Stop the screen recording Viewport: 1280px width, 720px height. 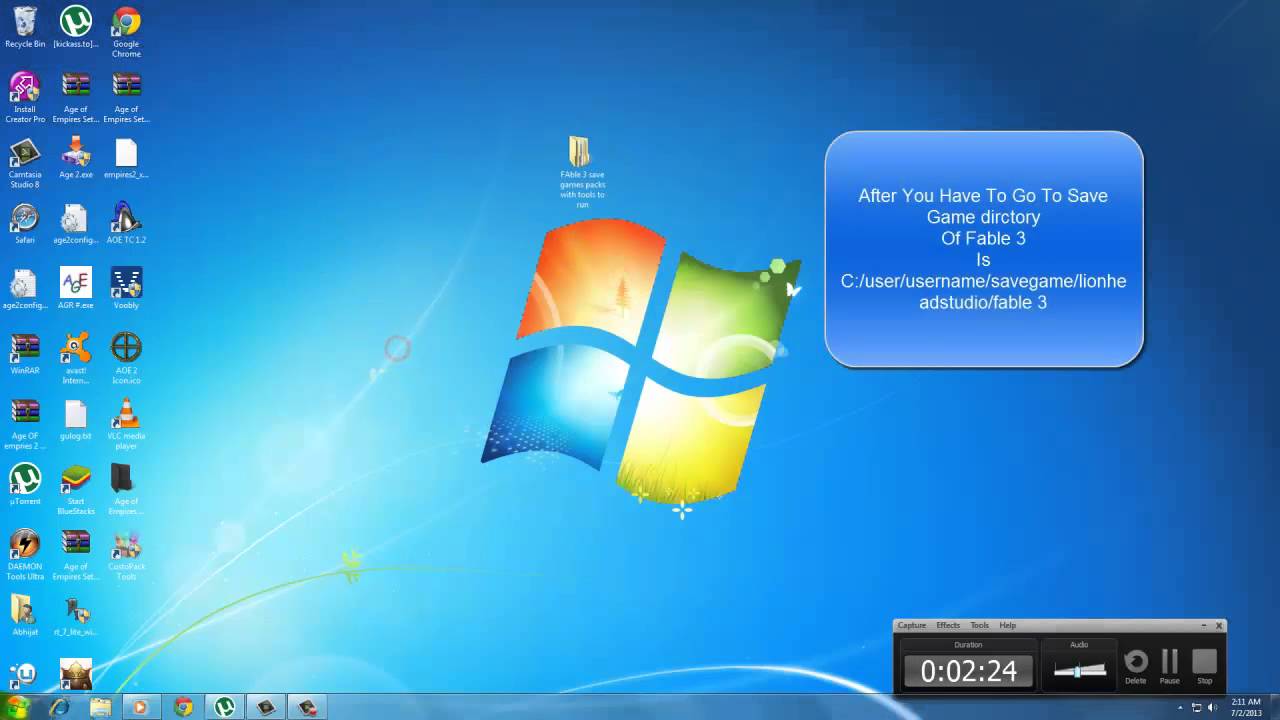coord(1204,666)
